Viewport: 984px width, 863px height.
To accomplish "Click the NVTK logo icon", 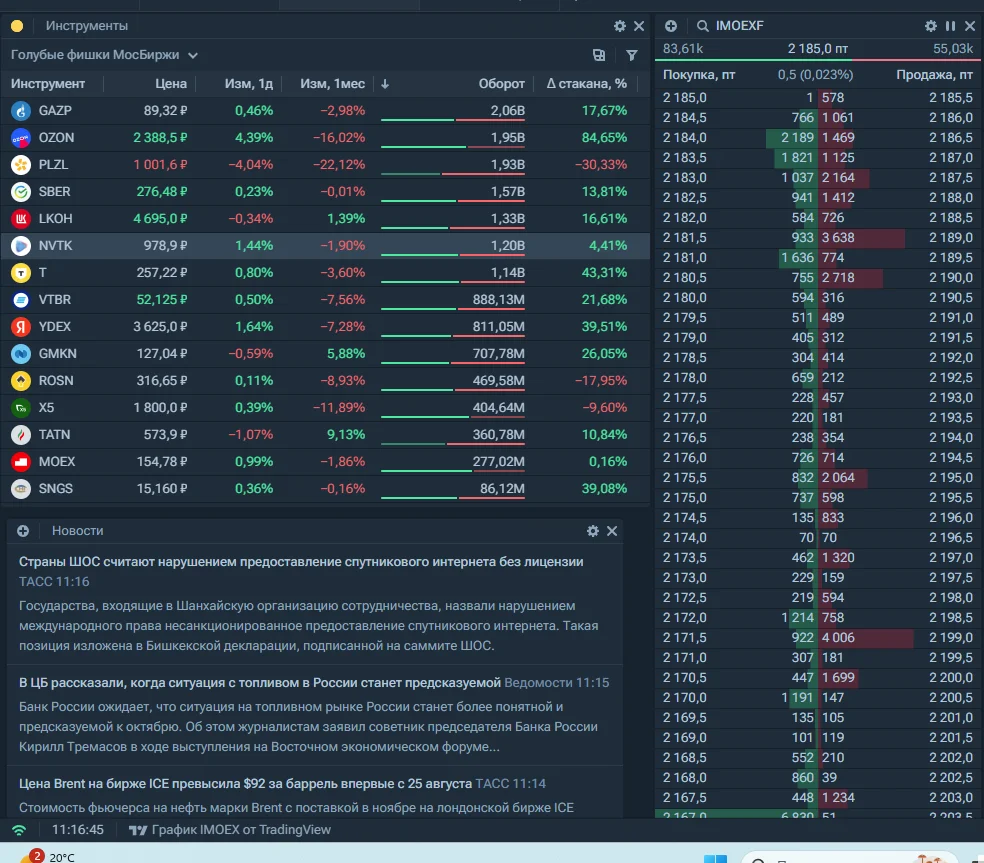I will pyautogui.click(x=21, y=245).
